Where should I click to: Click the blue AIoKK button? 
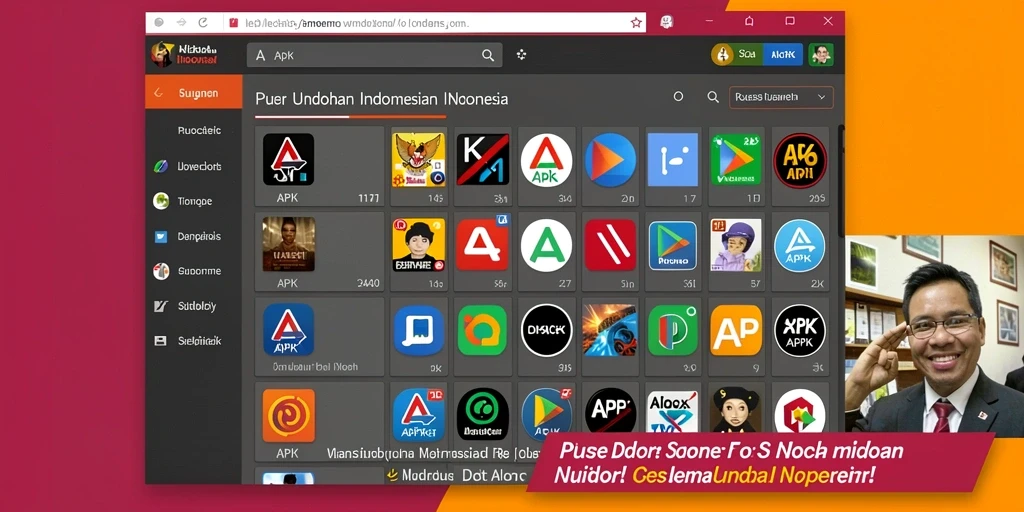pyautogui.click(x=783, y=55)
